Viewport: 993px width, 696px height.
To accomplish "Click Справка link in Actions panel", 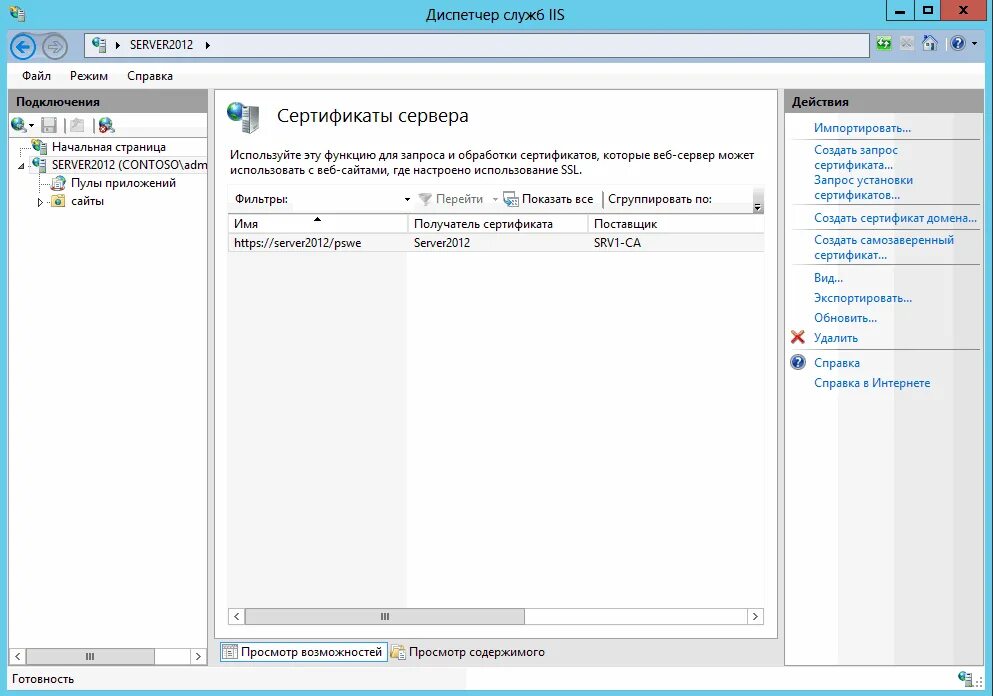I will click(x=837, y=363).
